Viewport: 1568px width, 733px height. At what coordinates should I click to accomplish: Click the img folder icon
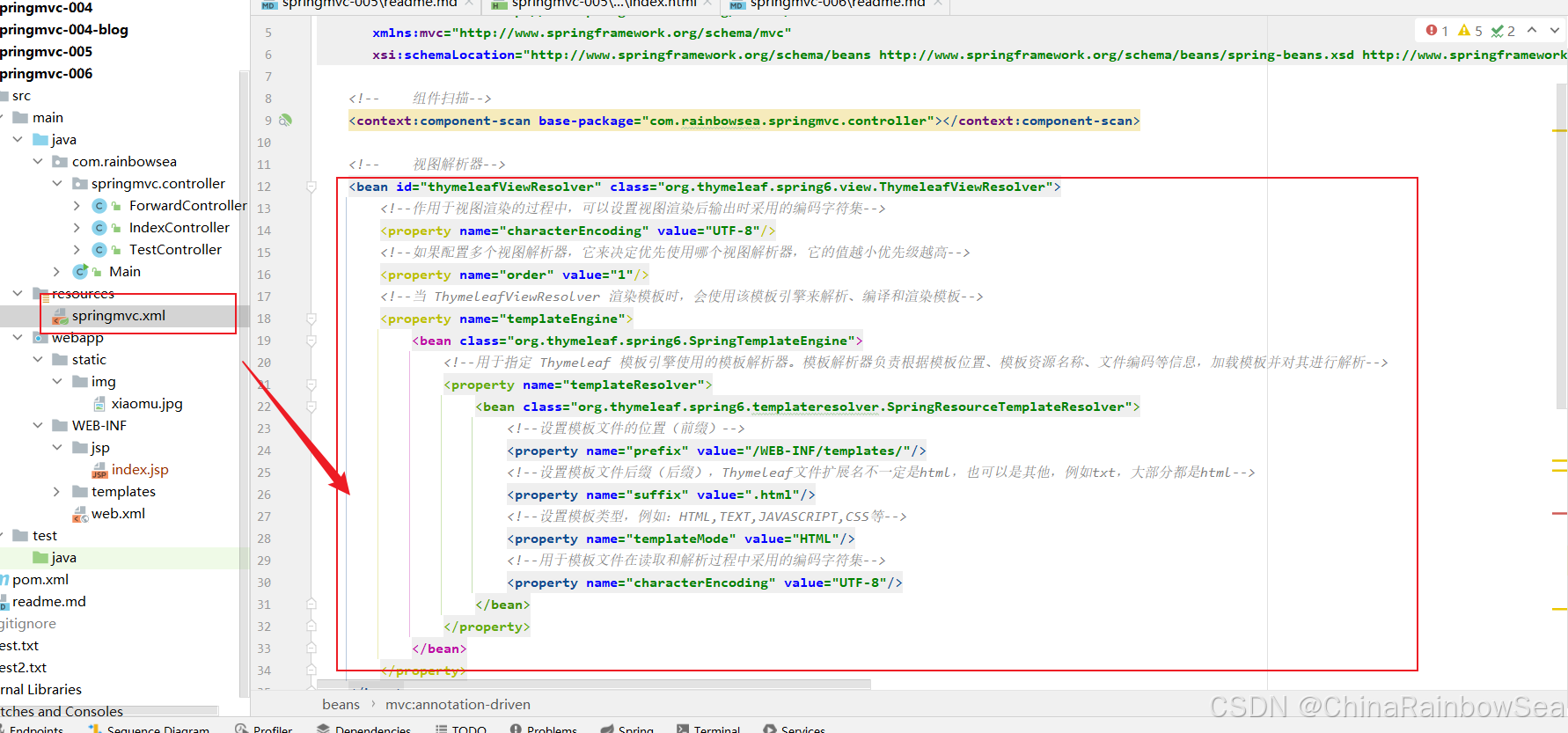[x=79, y=382]
